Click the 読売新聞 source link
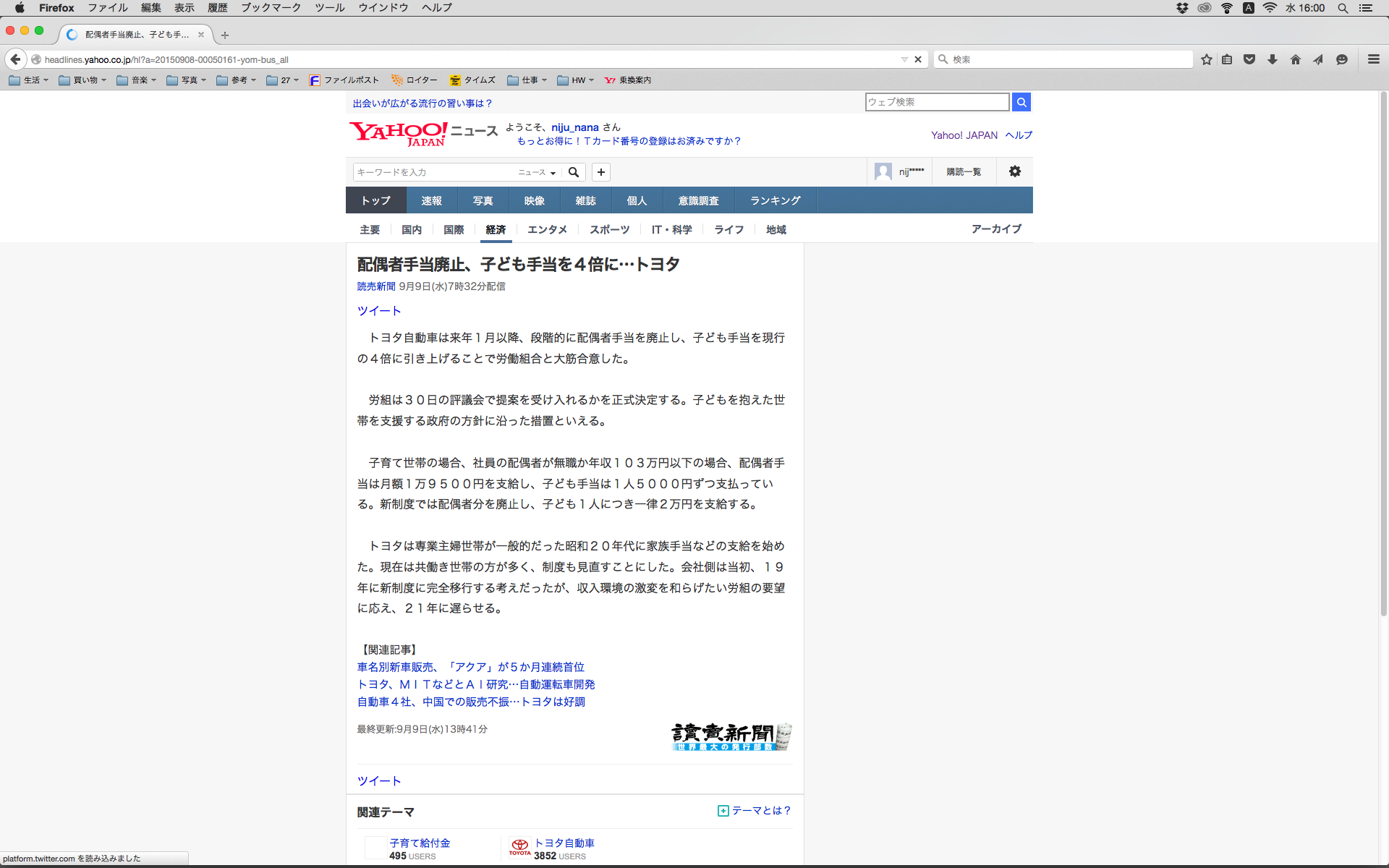 (376, 286)
